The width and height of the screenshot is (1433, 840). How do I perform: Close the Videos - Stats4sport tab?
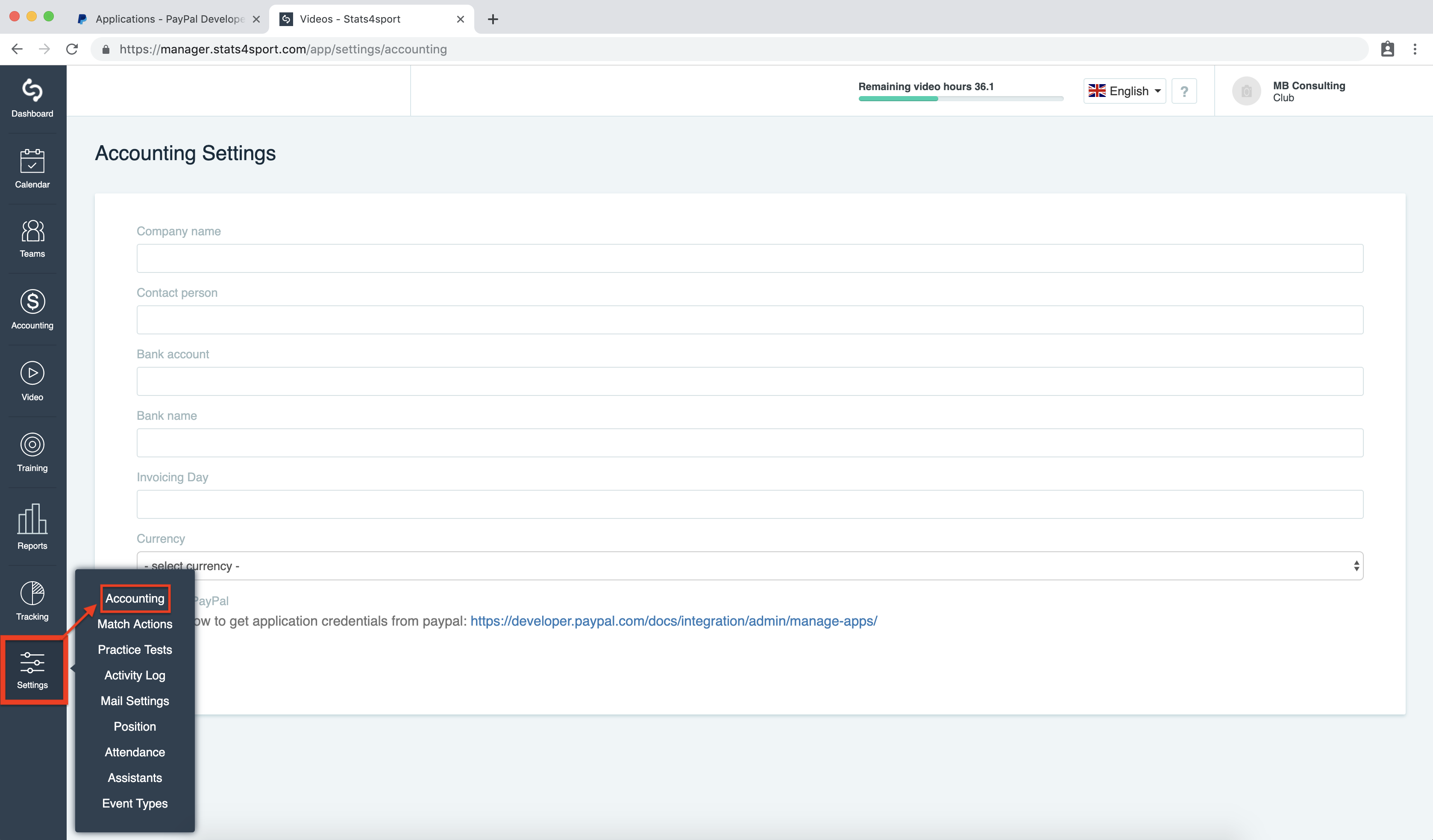(461, 19)
